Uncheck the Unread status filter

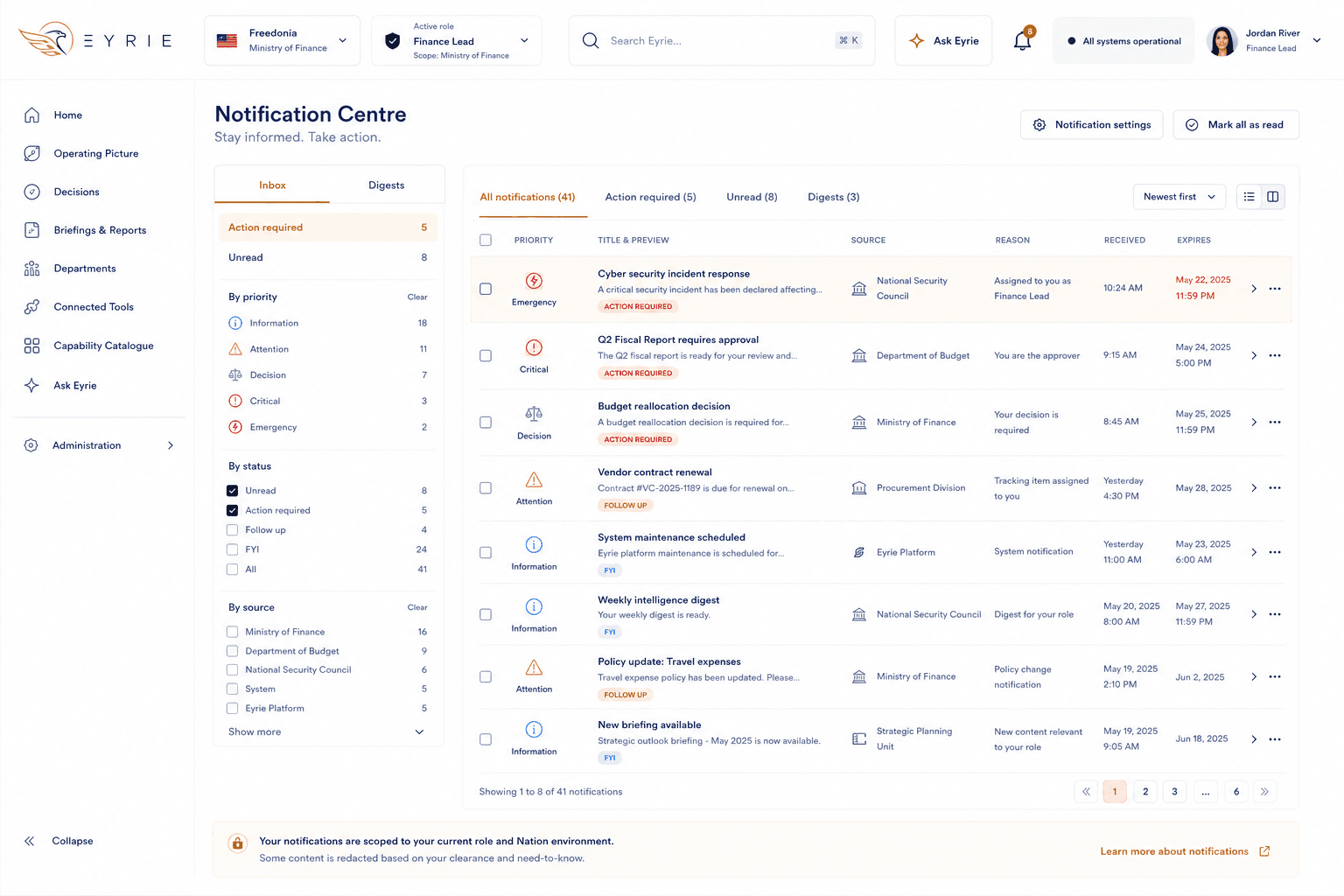pos(232,491)
